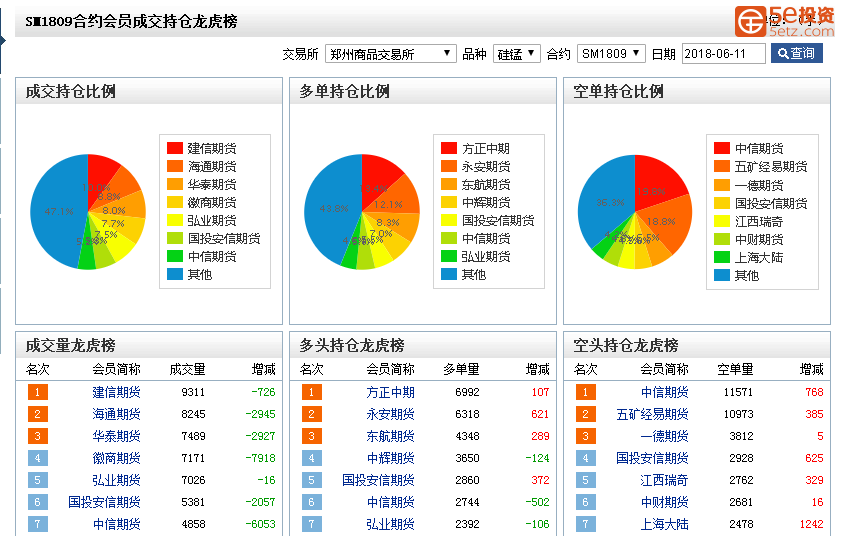Click the page title SM1809合约会员成交持仓龙虎榜
The width and height of the screenshot is (842, 536).
click(x=132, y=21)
